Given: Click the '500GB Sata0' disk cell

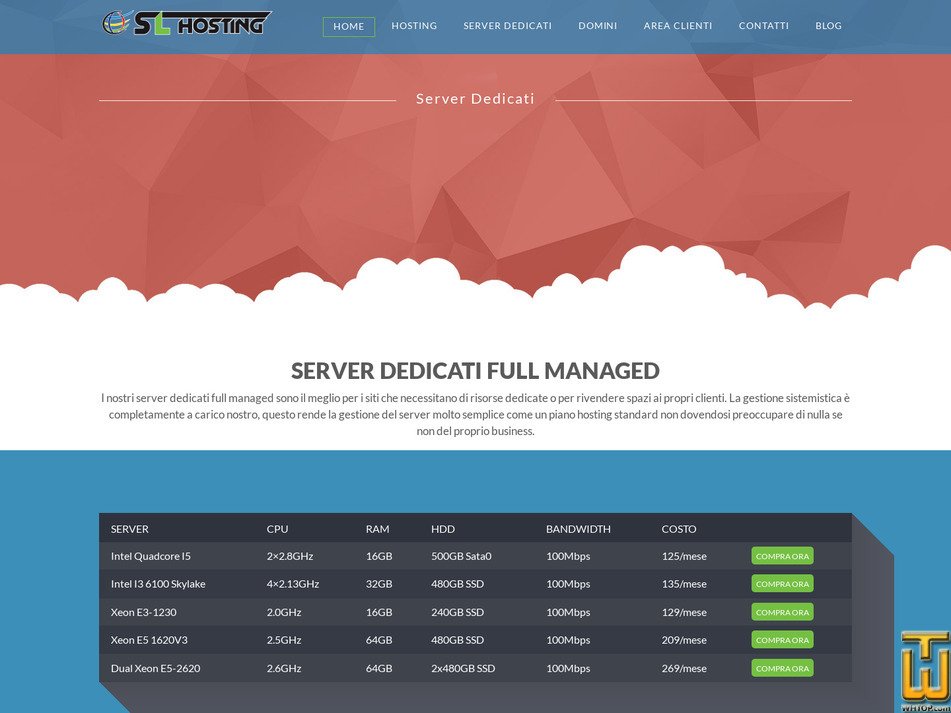Looking at the screenshot, I should 462,556.
